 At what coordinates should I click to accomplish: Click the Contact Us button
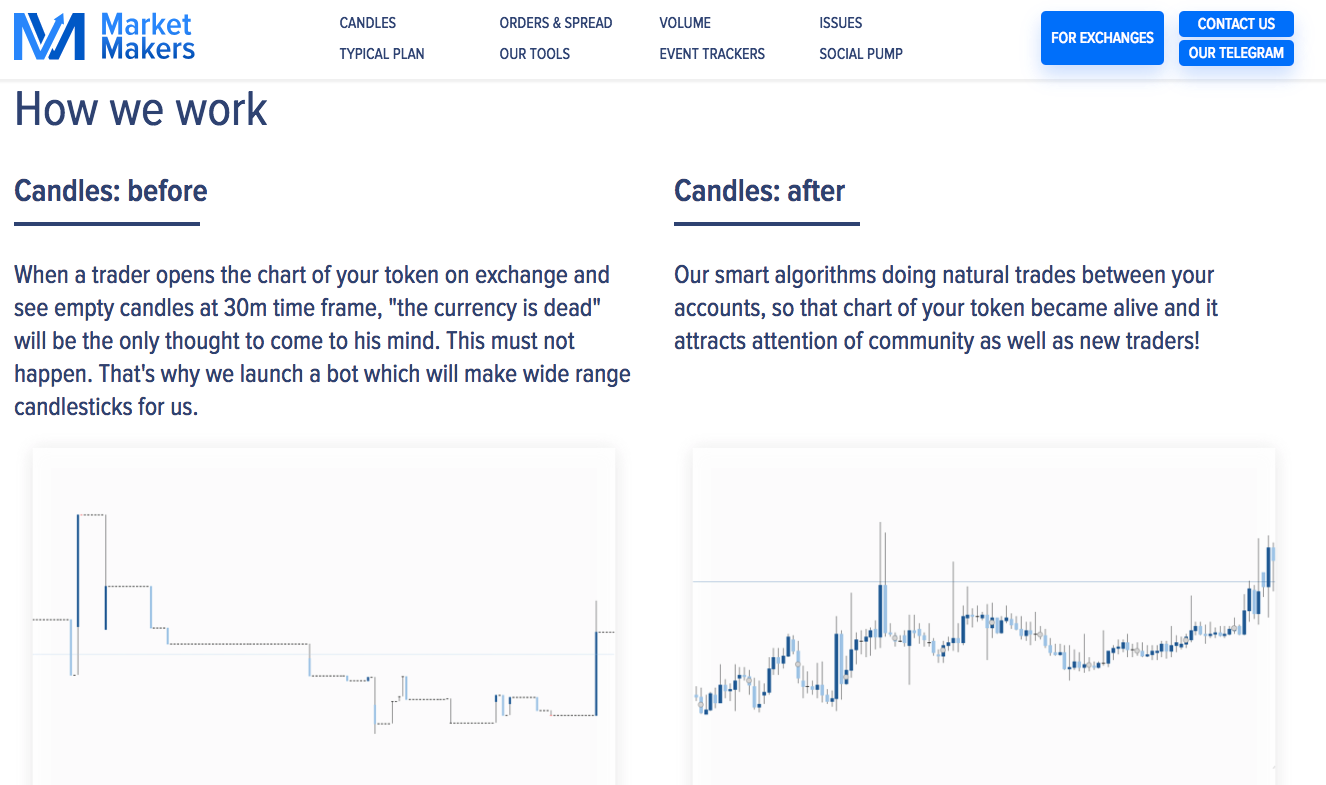coord(1236,24)
